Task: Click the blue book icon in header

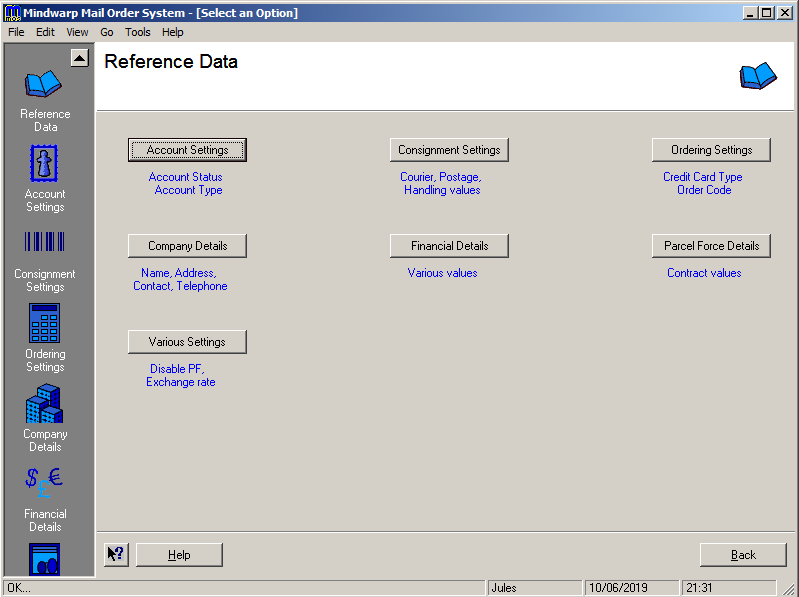Action: click(758, 76)
